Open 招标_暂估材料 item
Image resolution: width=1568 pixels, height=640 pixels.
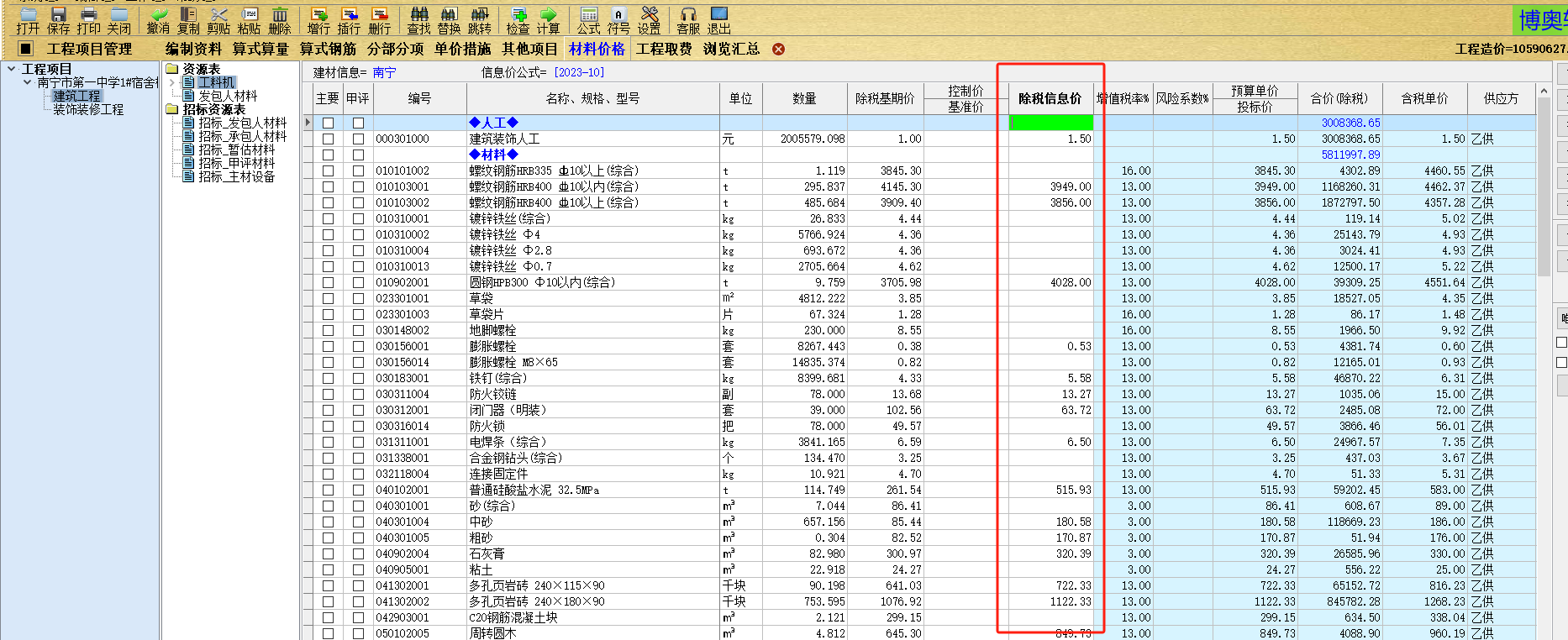pyautogui.click(x=236, y=150)
